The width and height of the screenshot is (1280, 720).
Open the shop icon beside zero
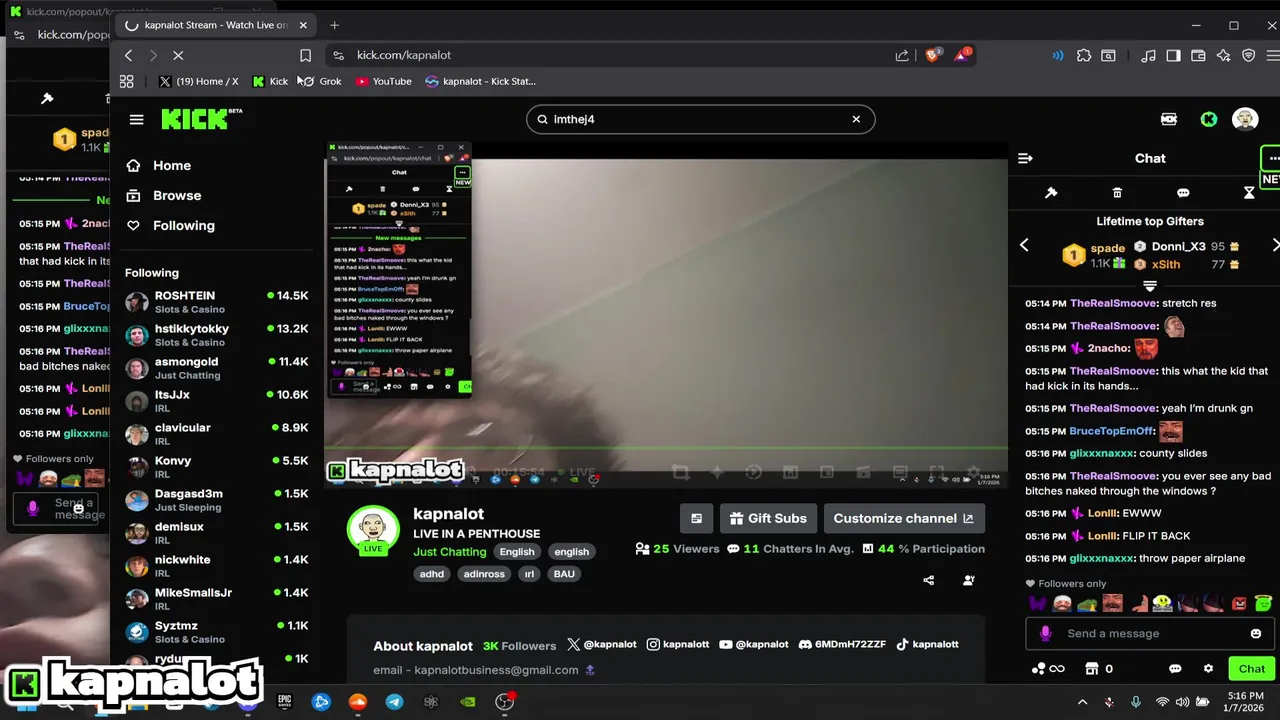pyautogui.click(x=1092, y=669)
